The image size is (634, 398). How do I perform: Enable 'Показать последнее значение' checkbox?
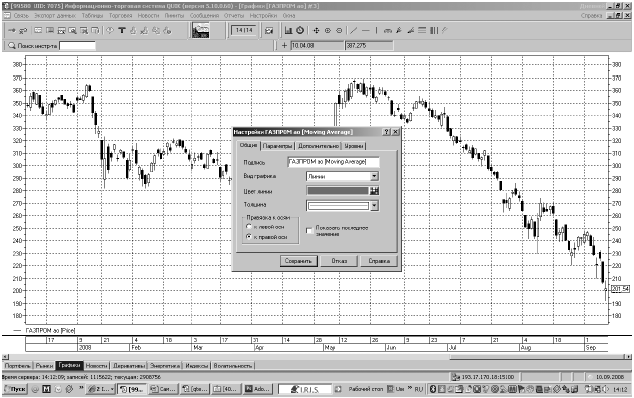[310, 231]
